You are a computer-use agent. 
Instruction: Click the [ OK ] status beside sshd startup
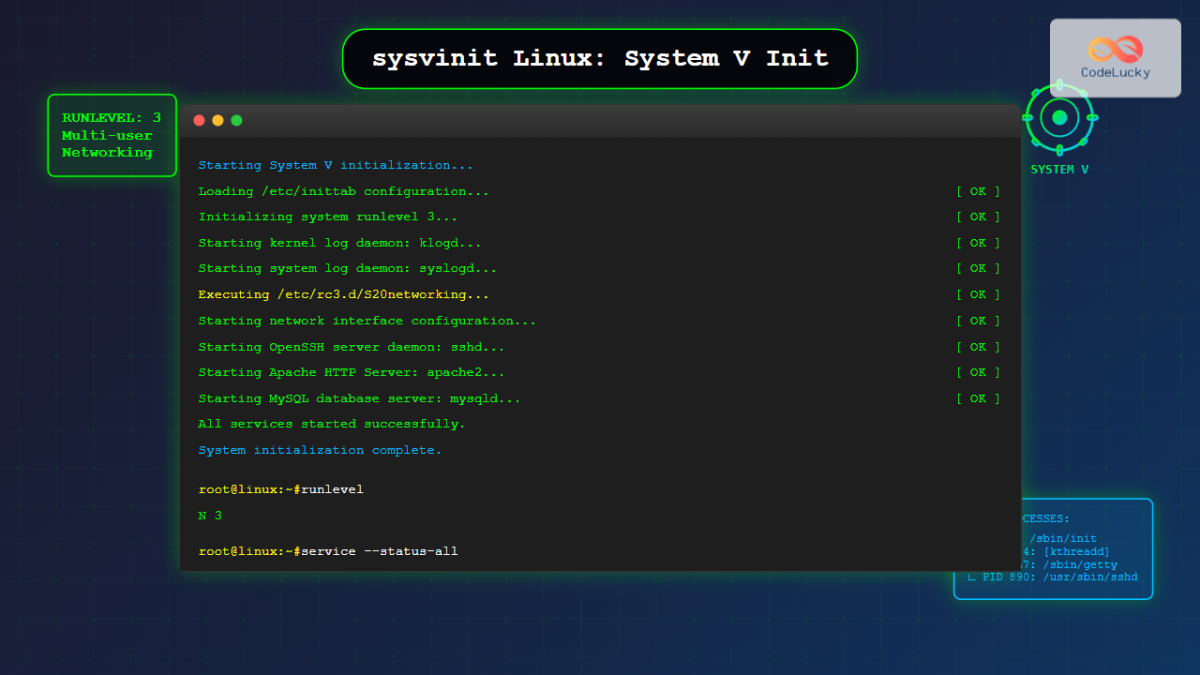(x=978, y=346)
